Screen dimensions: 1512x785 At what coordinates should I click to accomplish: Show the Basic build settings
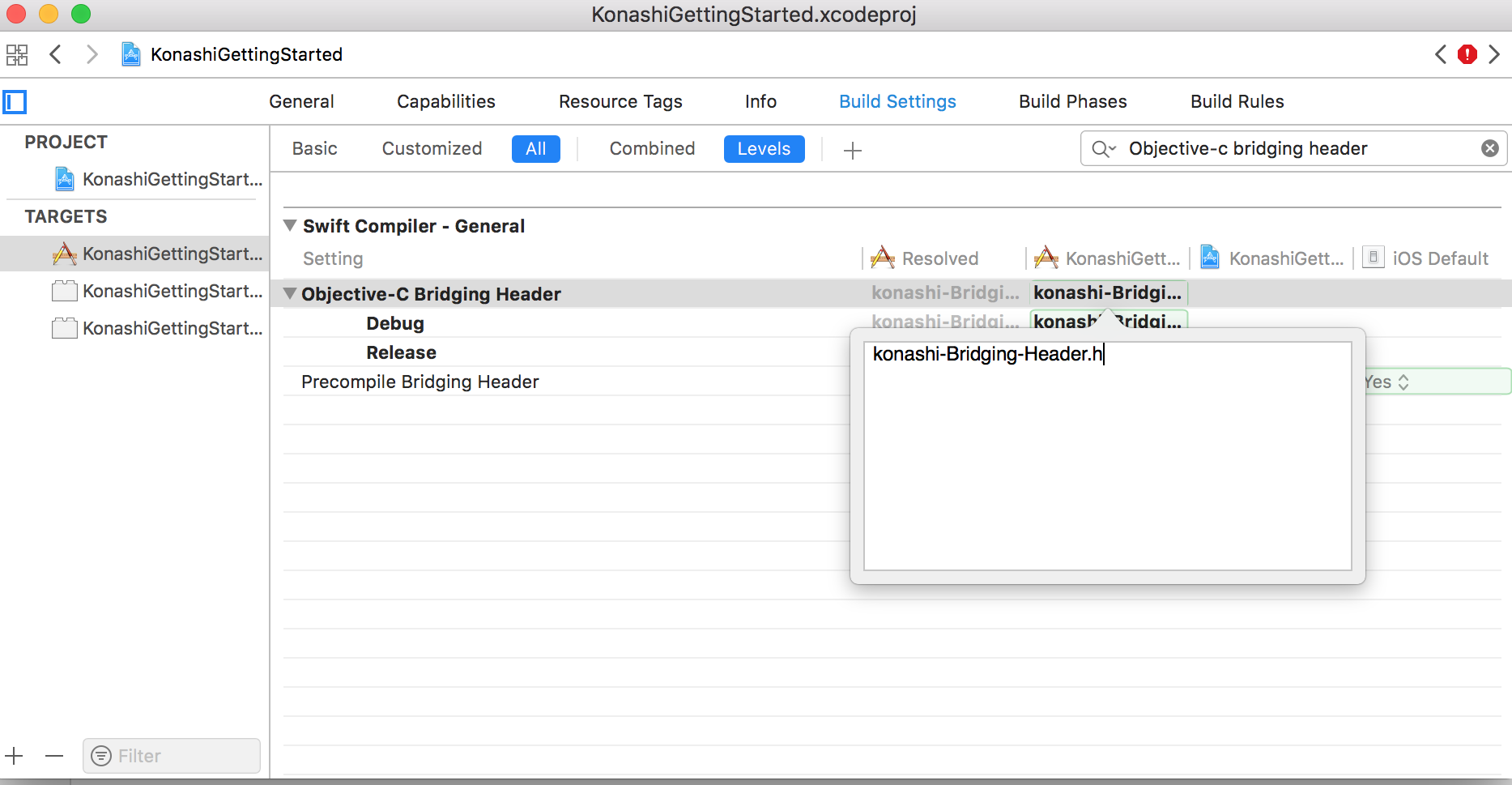[x=314, y=149]
